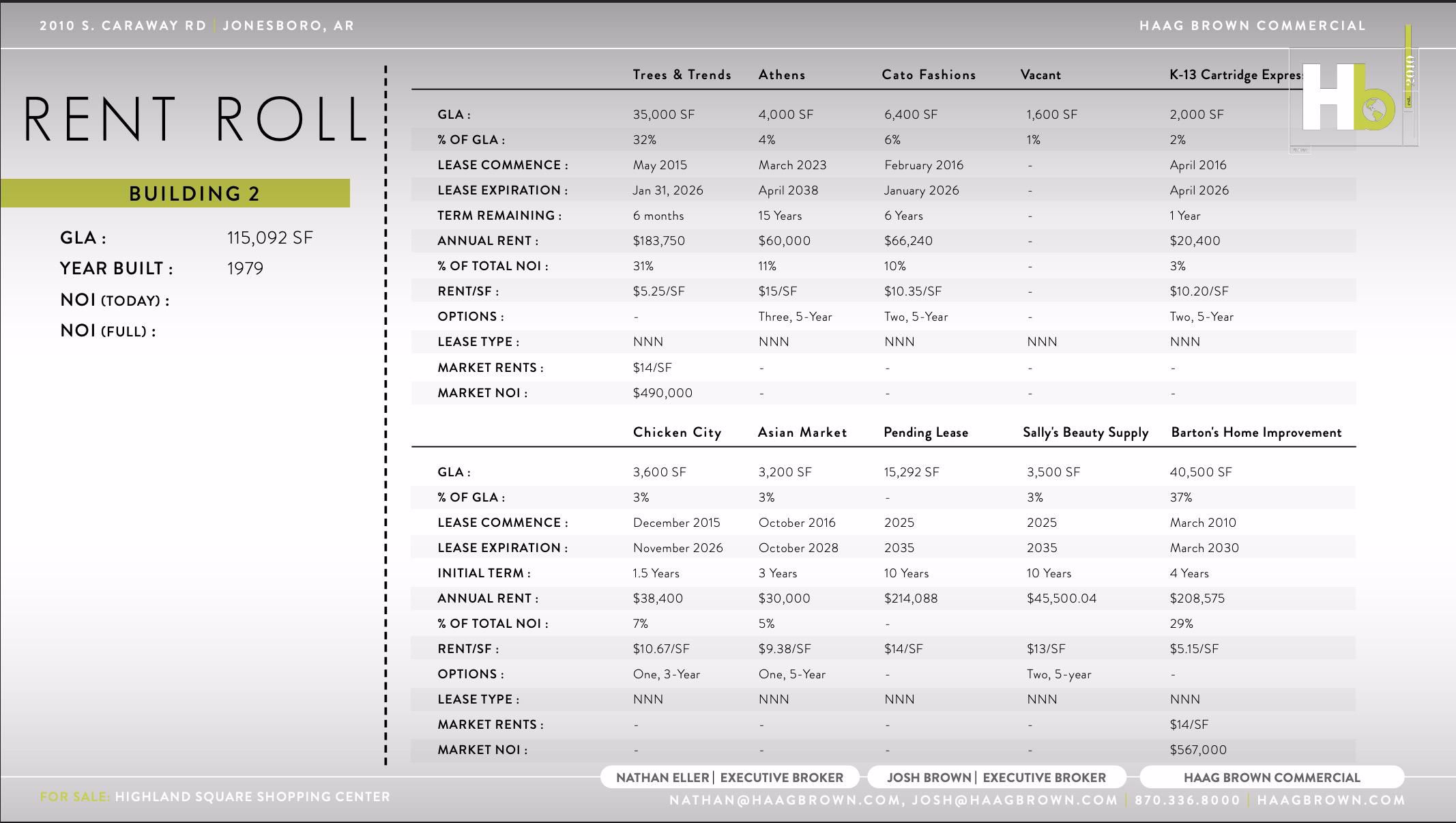Screen dimensions: 1456x823
Task: Click the Nathan Eller Executive Broker button
Action: [x=729, y=777]
